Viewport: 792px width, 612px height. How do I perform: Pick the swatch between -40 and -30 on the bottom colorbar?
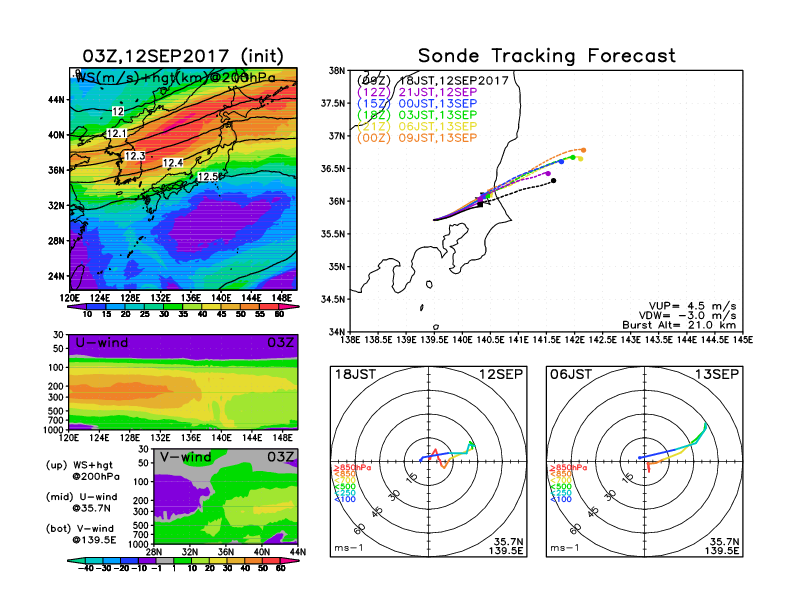click(x=93, y=560)
